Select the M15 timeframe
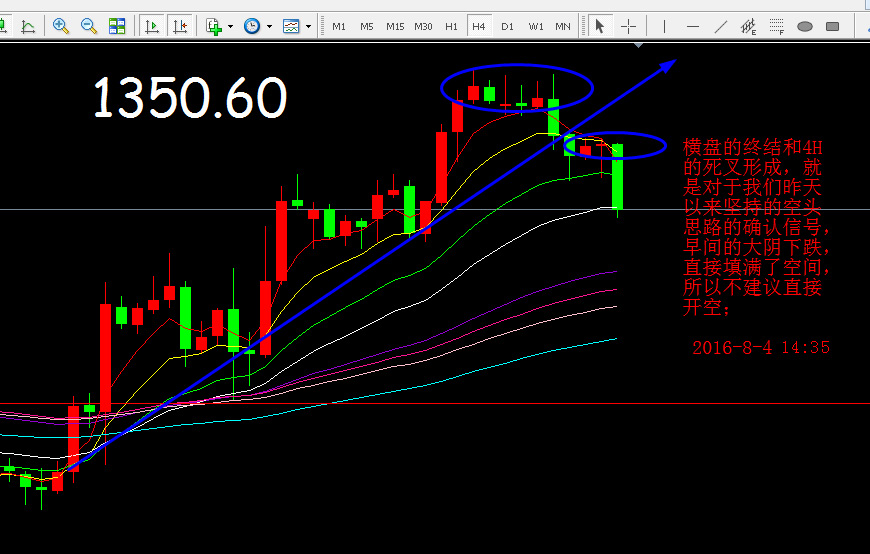Image resolution: width=870 pixels, height=554 pixels. point(395,26)
